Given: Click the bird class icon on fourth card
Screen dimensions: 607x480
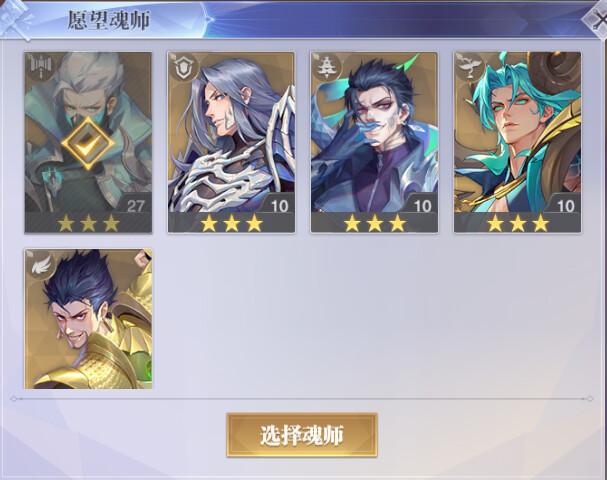Looking at the screenshot, I should click(x=470, y=67).
